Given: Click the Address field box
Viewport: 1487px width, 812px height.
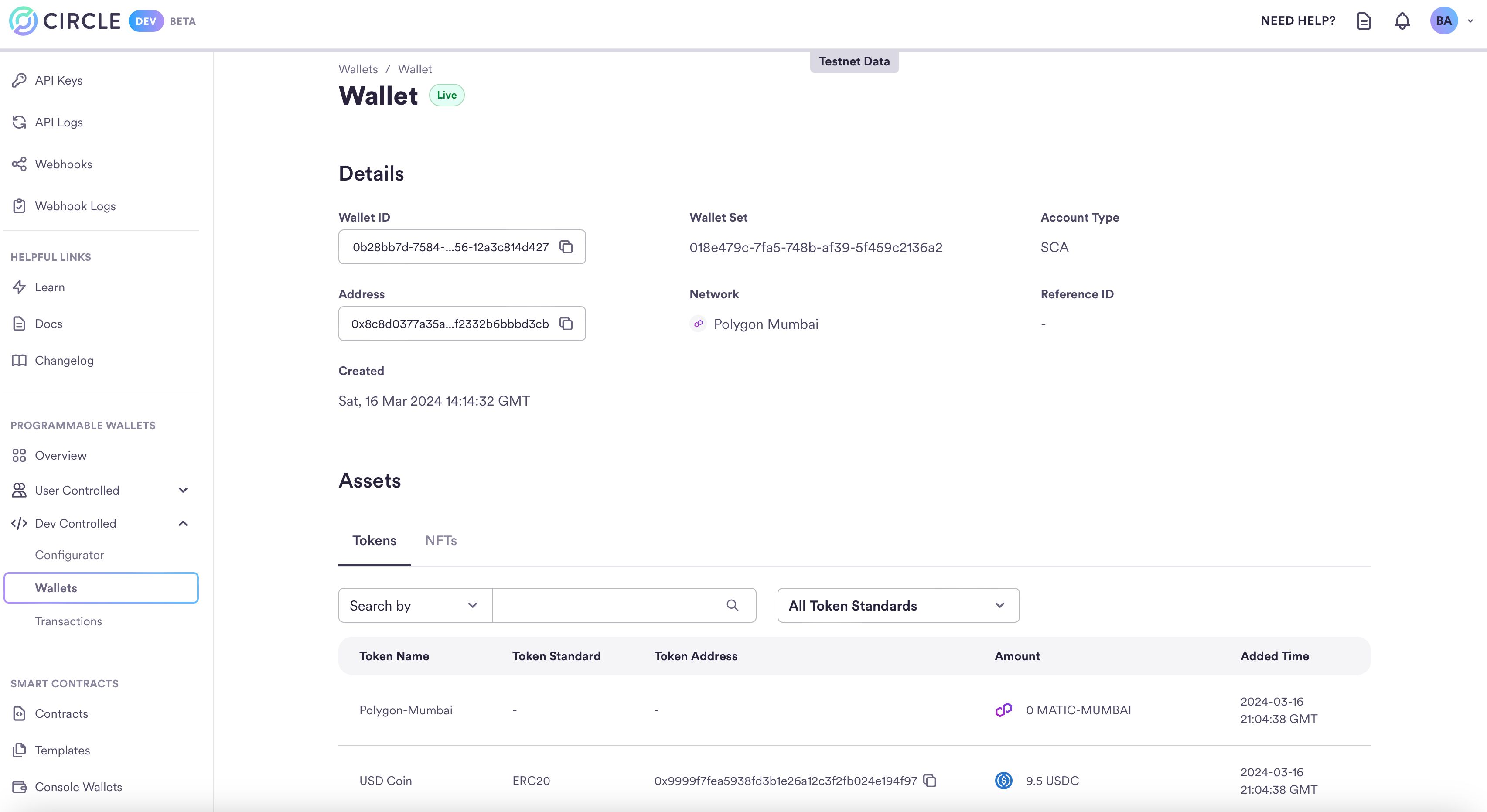Looking at the screenshot, I should tap(462, 324).
